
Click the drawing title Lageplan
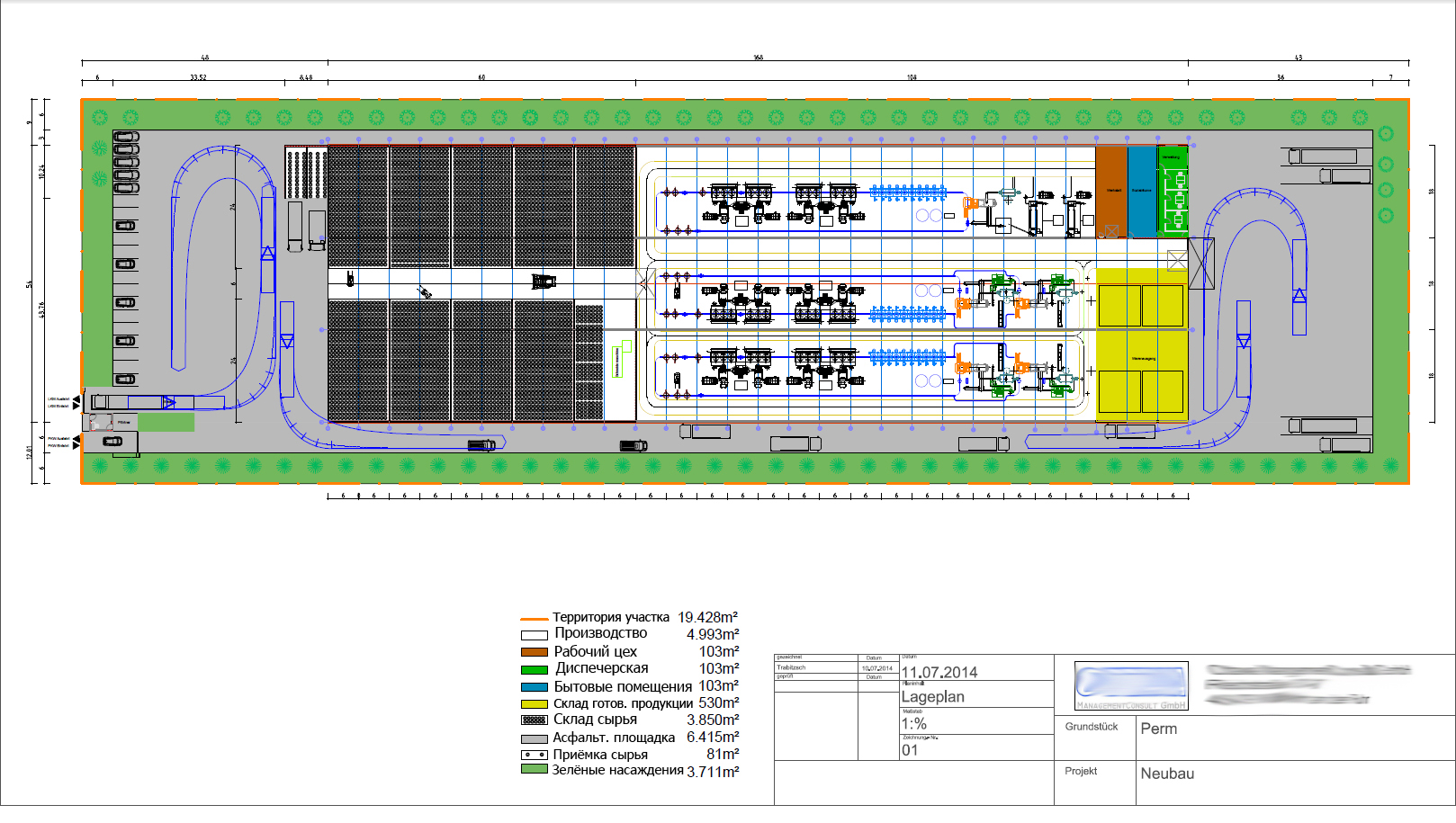932,696
